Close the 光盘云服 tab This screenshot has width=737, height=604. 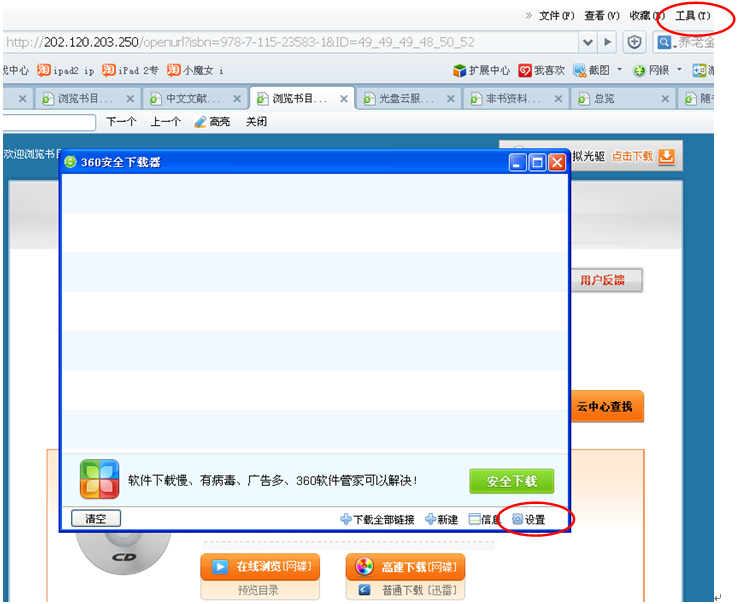pos(450,99)
